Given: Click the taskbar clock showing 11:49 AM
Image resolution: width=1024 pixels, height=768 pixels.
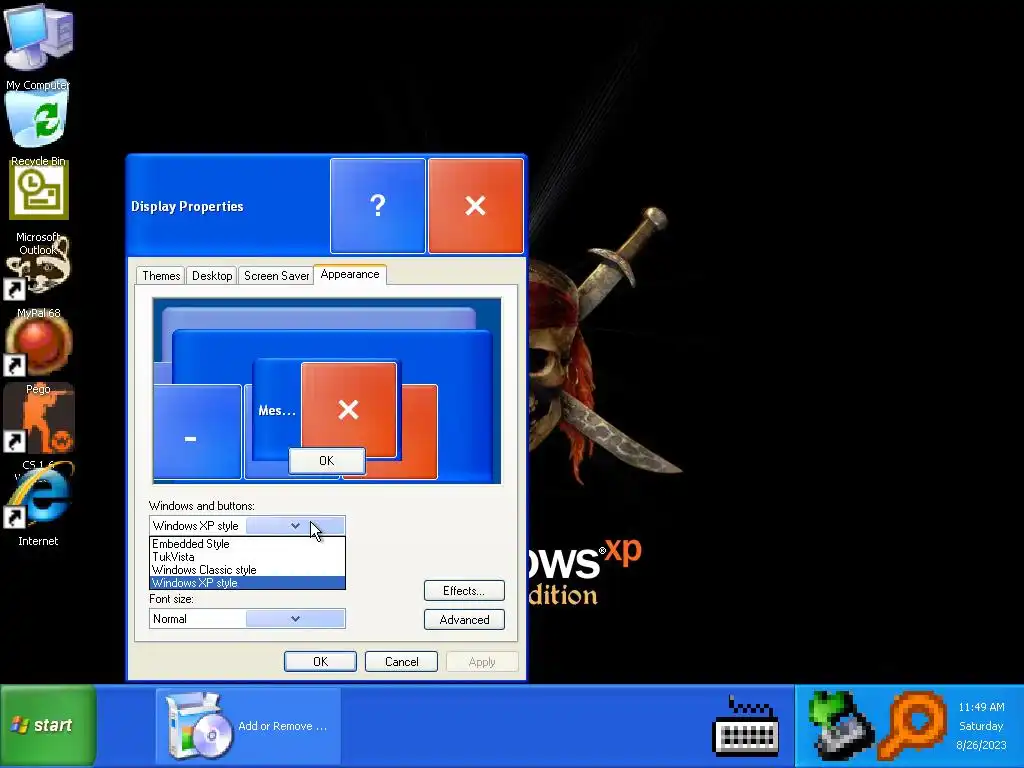Looking at the screenshot, I should (981, 707).
